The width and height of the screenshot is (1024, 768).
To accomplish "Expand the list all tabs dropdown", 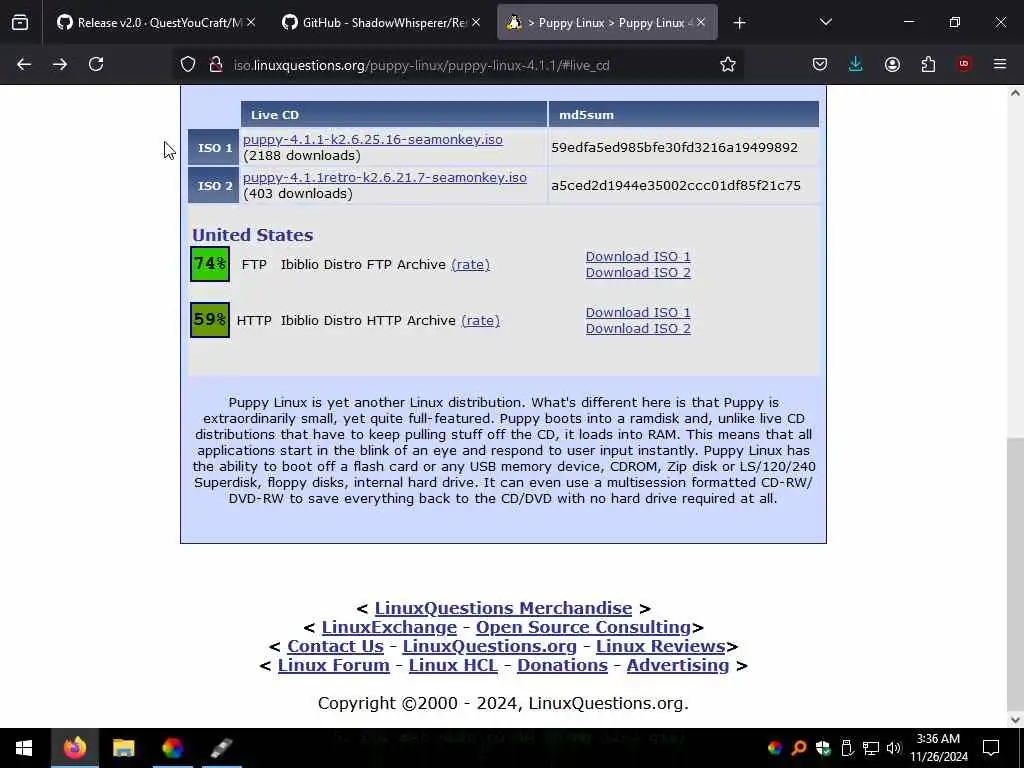I will click(825, 22).
